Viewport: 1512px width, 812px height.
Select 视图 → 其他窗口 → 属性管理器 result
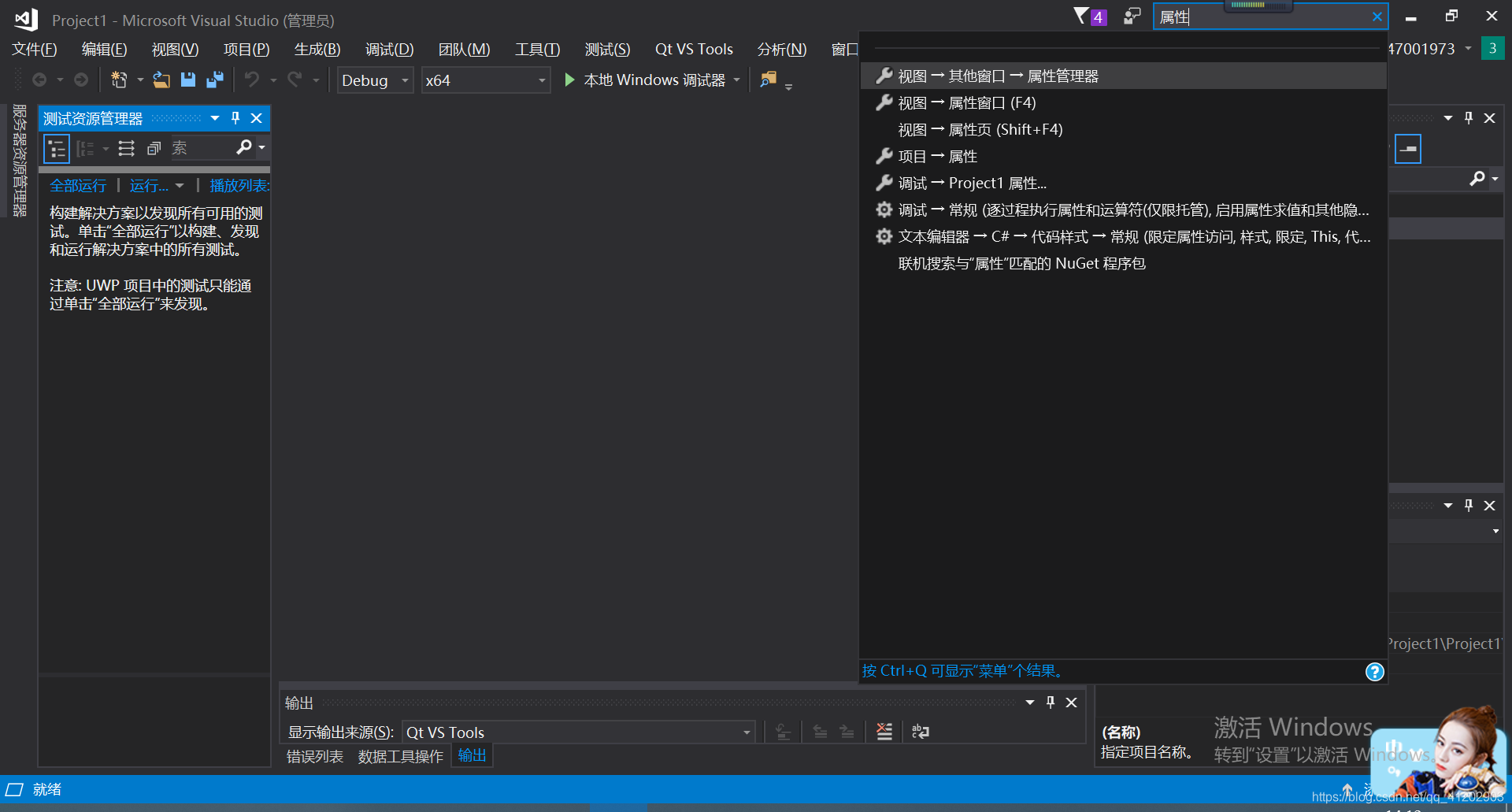tap(1124, 76)
